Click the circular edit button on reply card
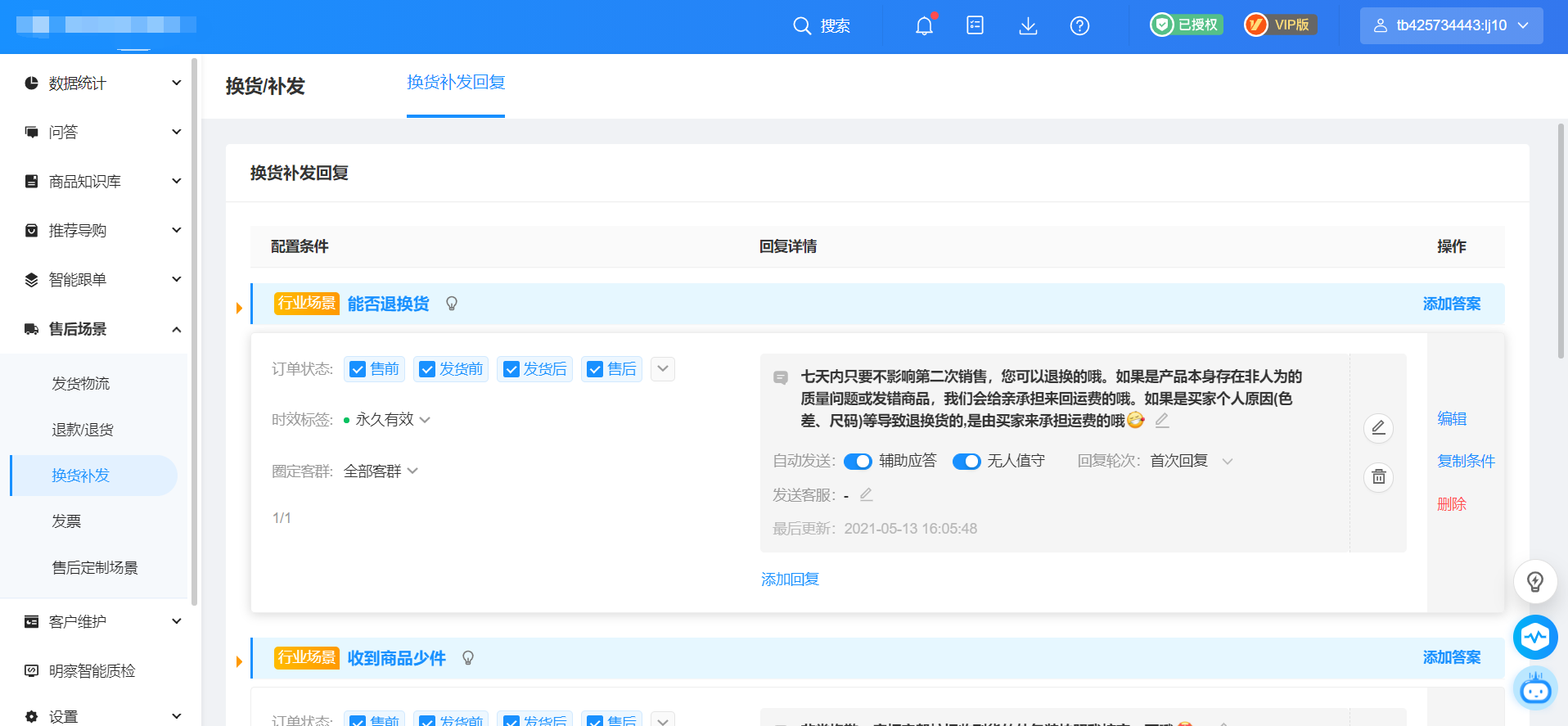Image resolution: width=1568 pixels, height=726 pixels. 1378,427
